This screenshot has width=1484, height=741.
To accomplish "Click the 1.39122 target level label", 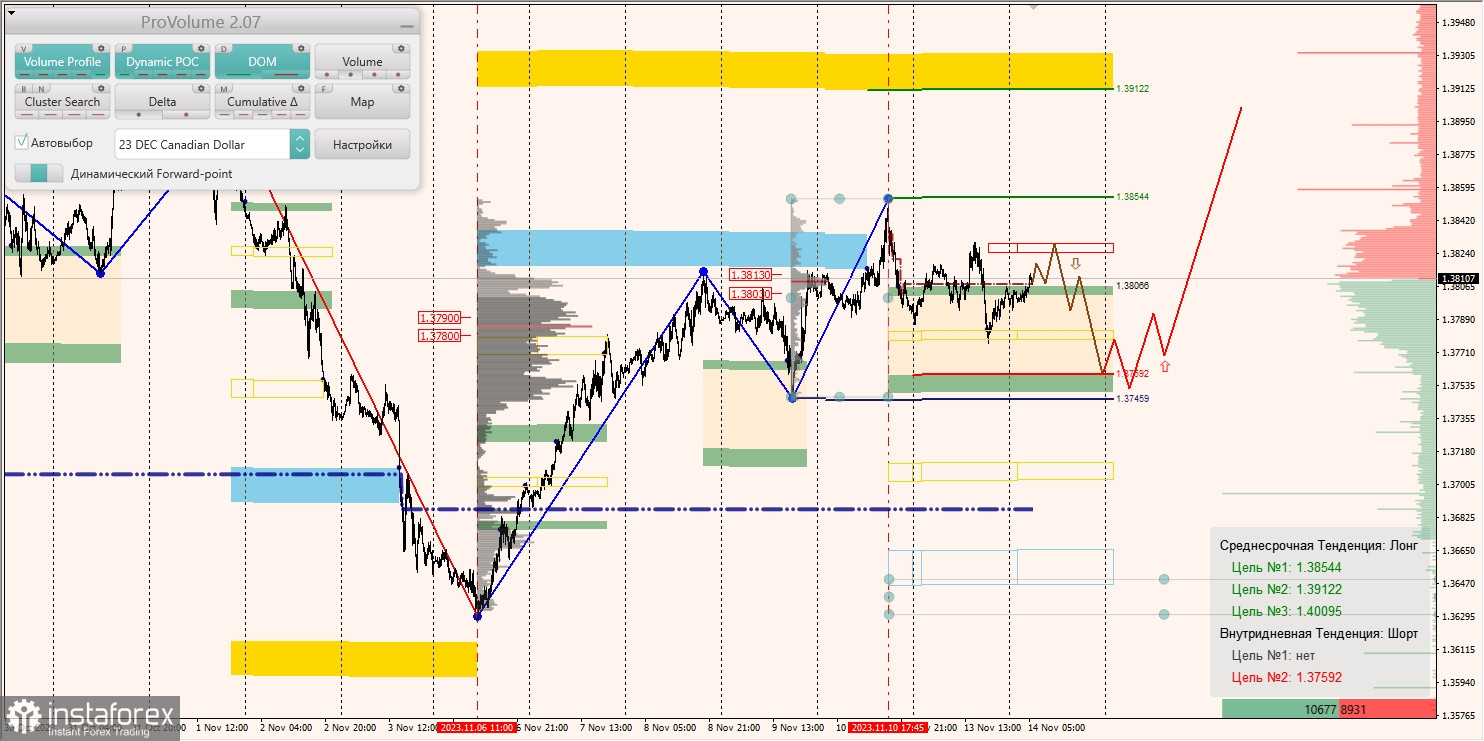I will 1133,89.
